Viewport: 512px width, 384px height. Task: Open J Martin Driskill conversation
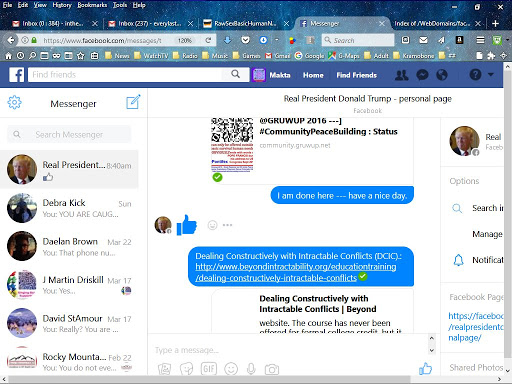pyautogui.click(x=69, y=285)
